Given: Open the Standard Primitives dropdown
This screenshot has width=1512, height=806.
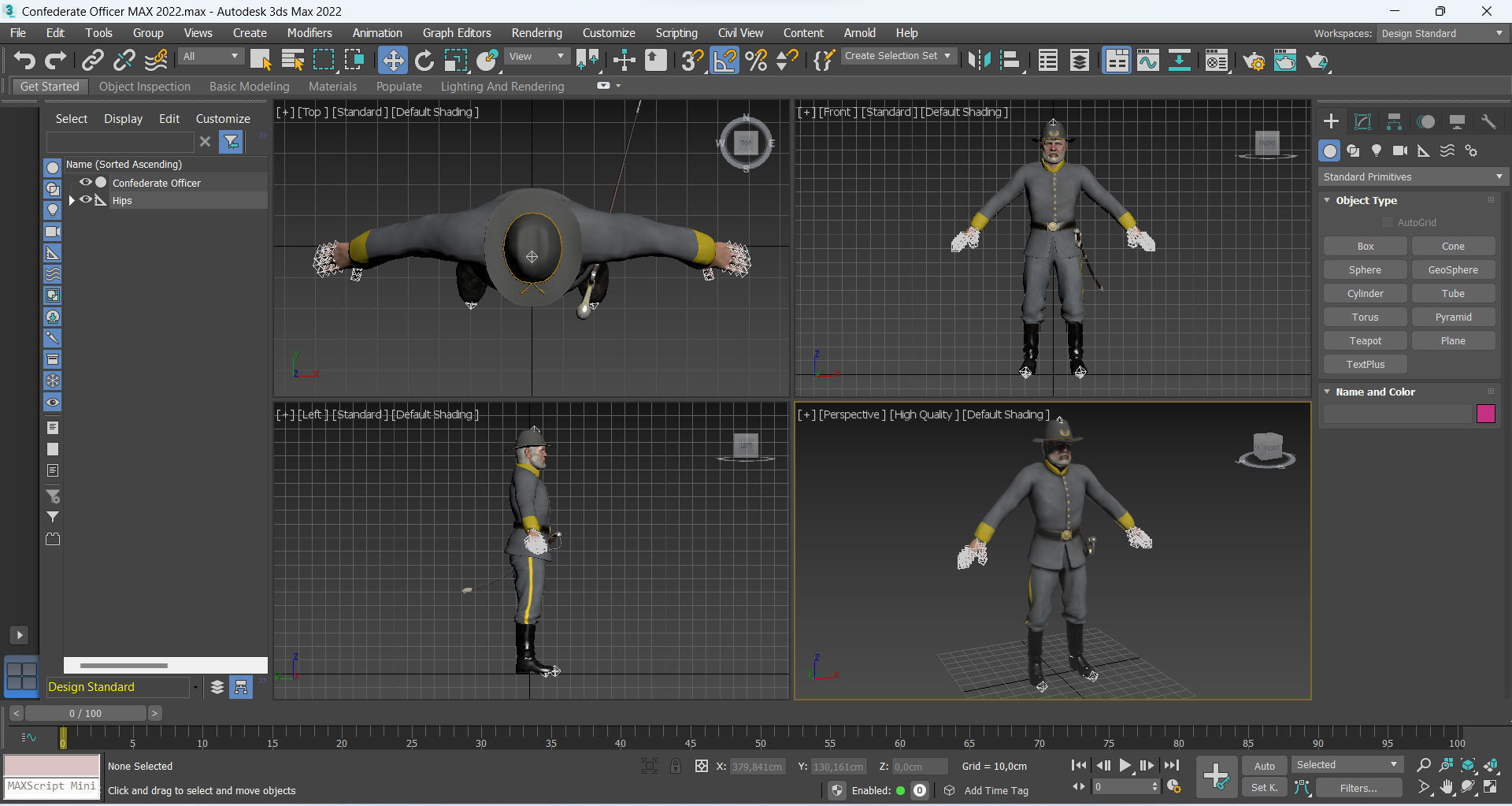Looking at the screenshot, I should tap(1413, 177).
